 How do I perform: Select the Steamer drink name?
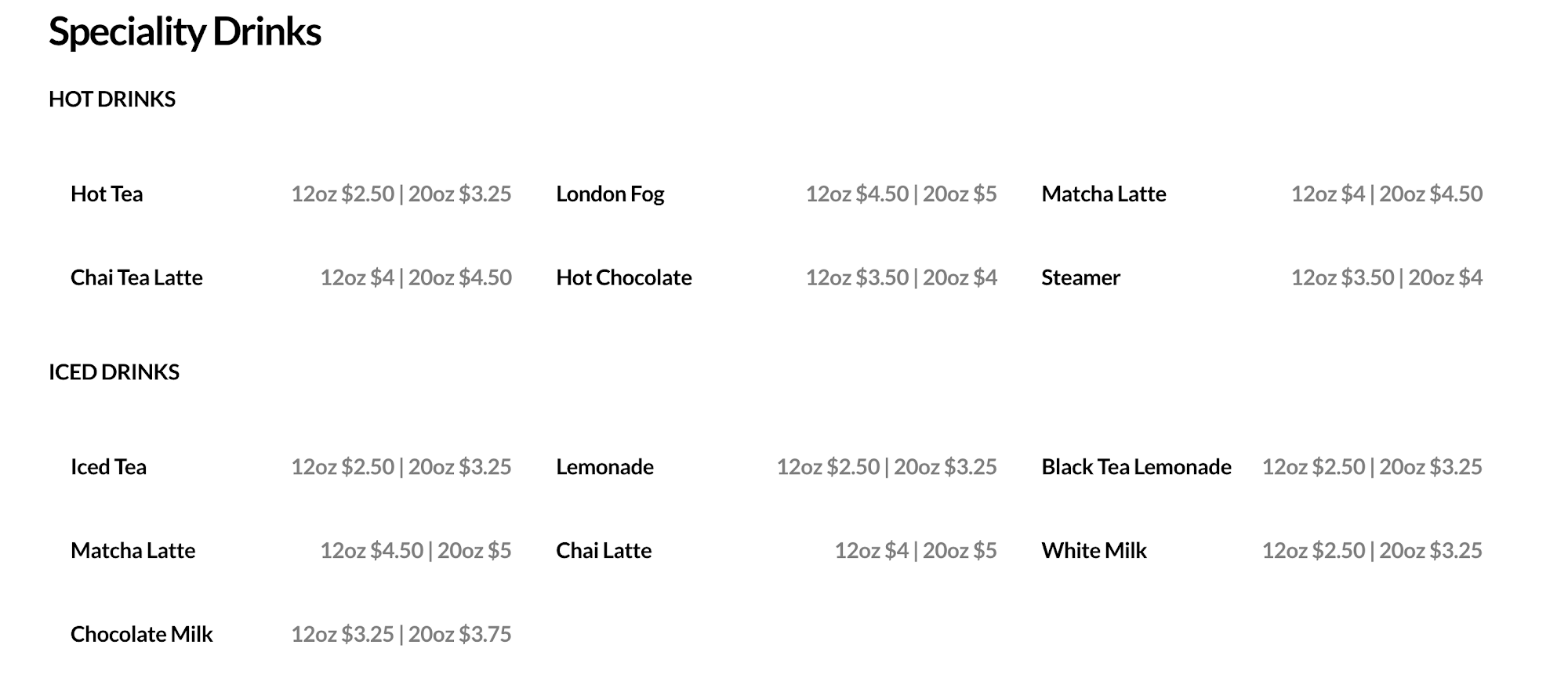[1080, 277]
